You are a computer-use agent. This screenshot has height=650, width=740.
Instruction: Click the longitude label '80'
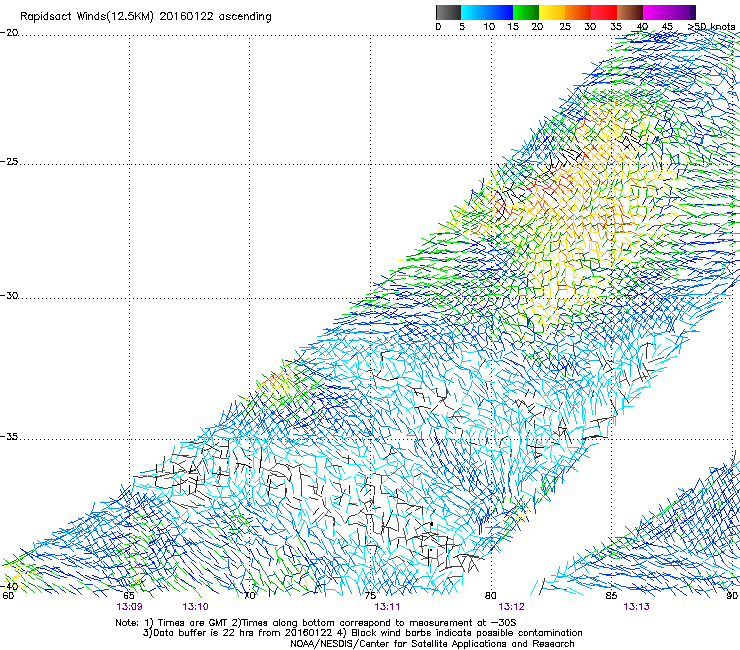[x=491, y=595]
